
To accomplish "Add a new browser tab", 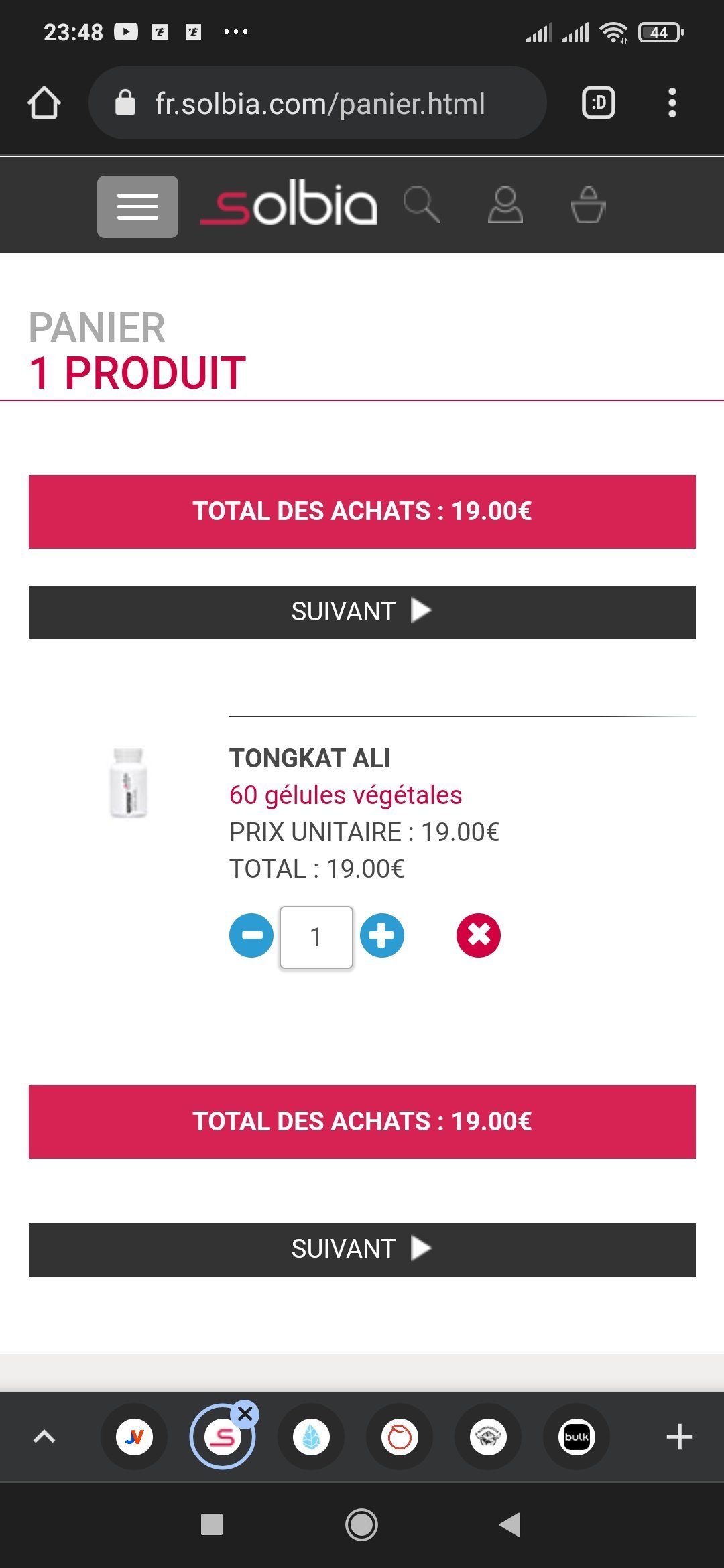I will click(679, 1437).
